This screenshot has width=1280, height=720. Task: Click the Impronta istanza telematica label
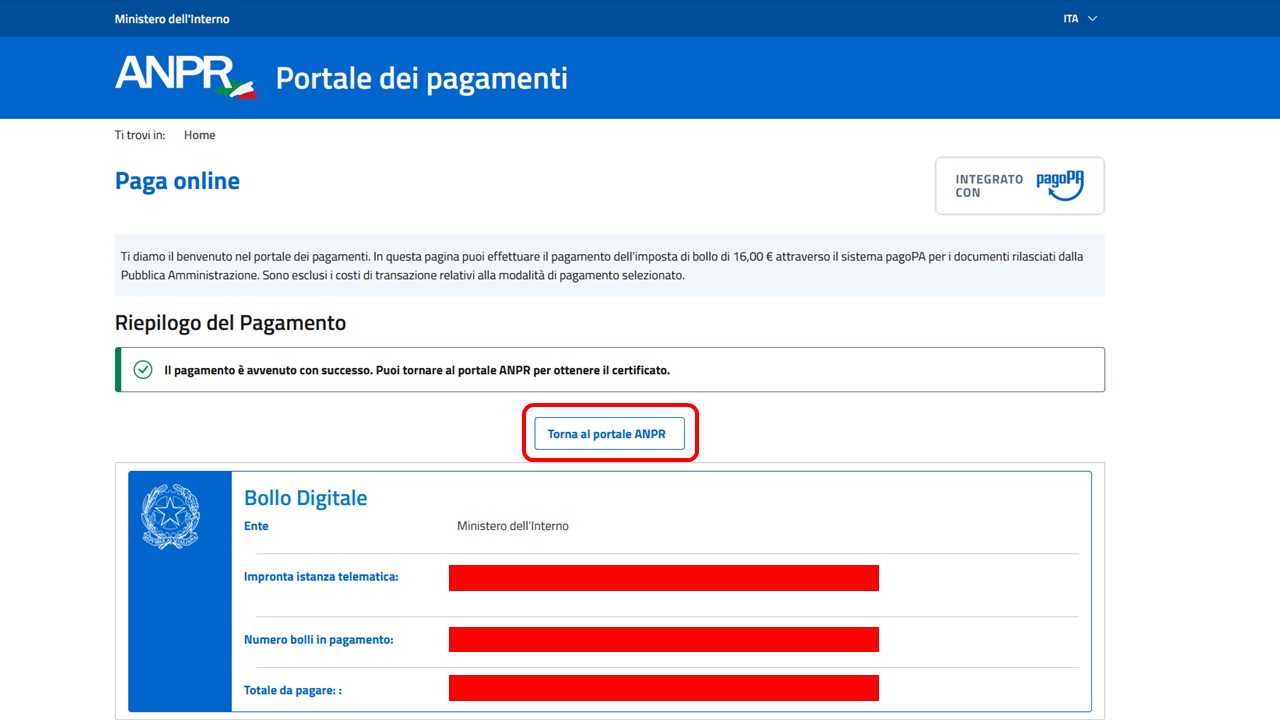pos(321,577)
